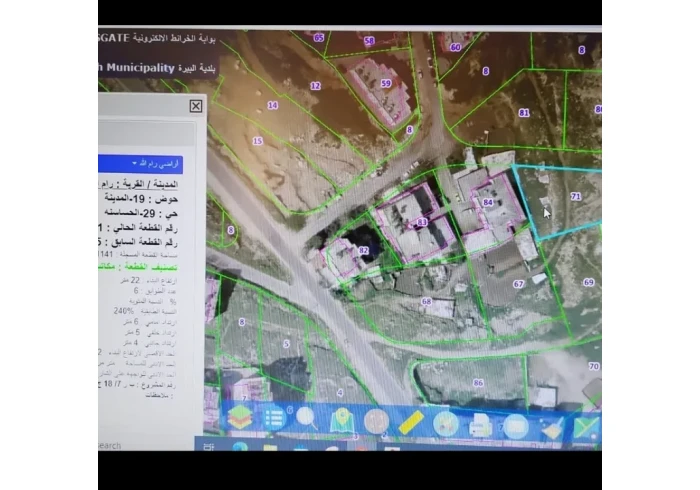Click the map location pin icon
Viewport: 700px width, 490px height.
(341, 420)
